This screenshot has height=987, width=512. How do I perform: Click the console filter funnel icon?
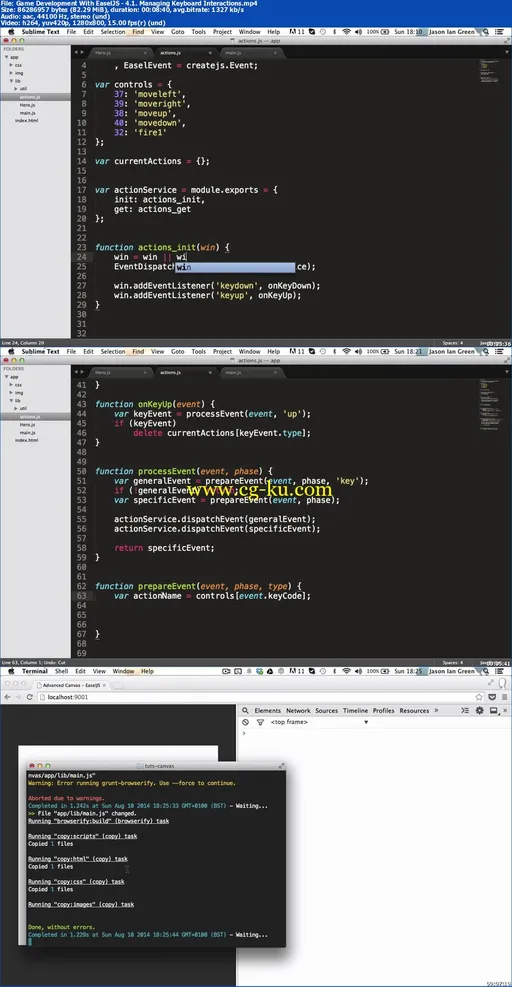(259, 722)
